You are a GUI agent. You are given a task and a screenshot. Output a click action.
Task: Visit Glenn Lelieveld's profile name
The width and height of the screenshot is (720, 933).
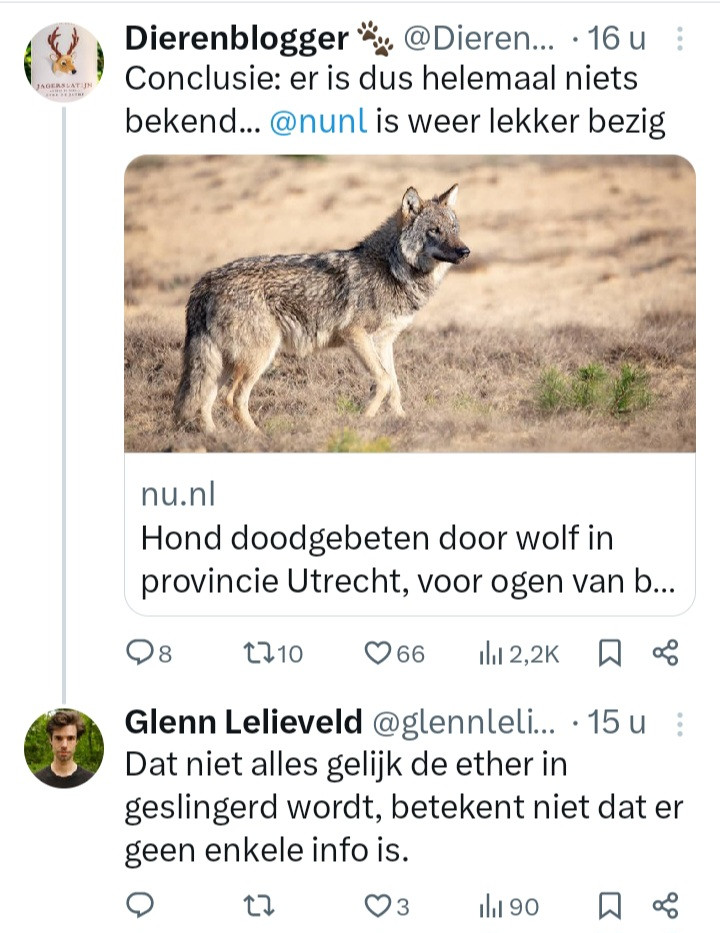[243, 722]
